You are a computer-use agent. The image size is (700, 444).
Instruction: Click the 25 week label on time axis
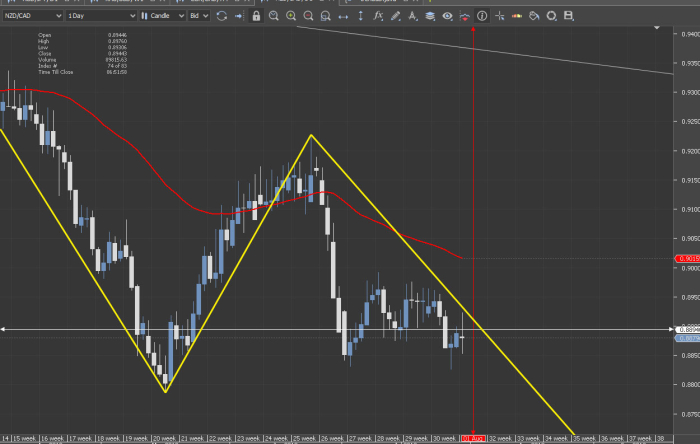pyautogui.click(x=305, y=439)
